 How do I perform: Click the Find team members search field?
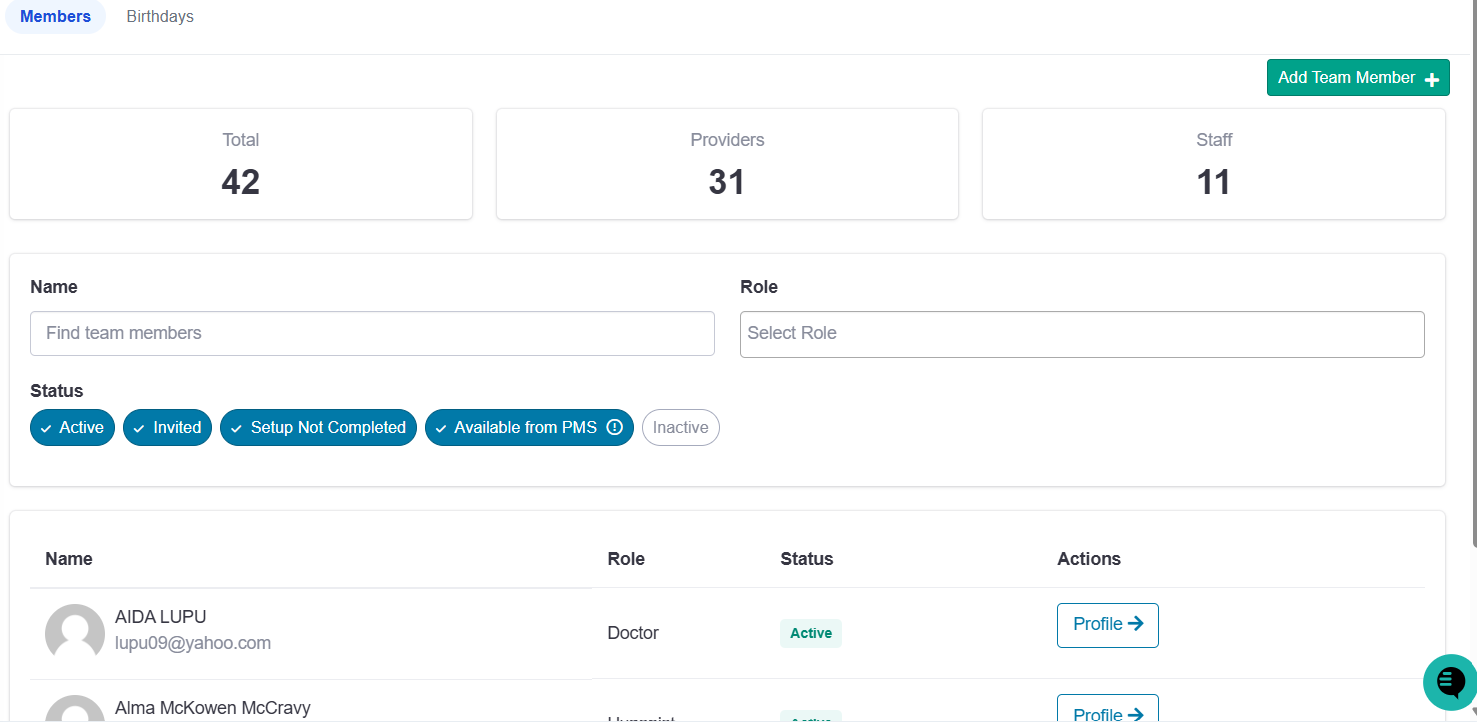click(x=372, y=333)
